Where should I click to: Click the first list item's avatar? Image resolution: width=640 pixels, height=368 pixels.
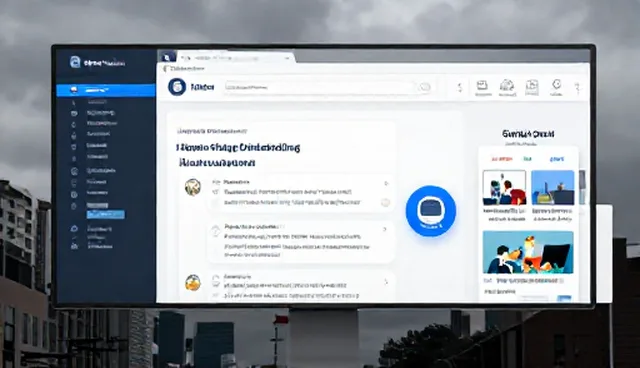[x=193, y=187]
